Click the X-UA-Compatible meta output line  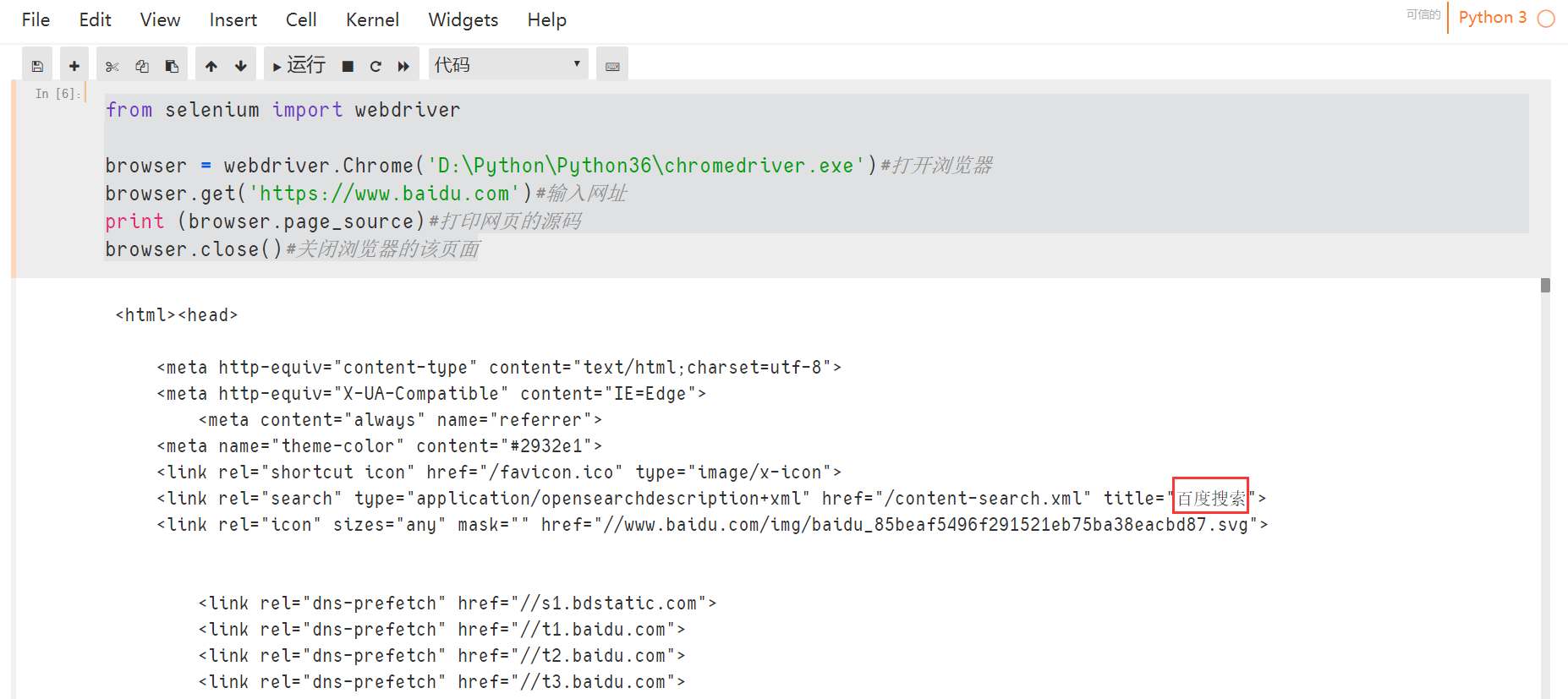431,394
